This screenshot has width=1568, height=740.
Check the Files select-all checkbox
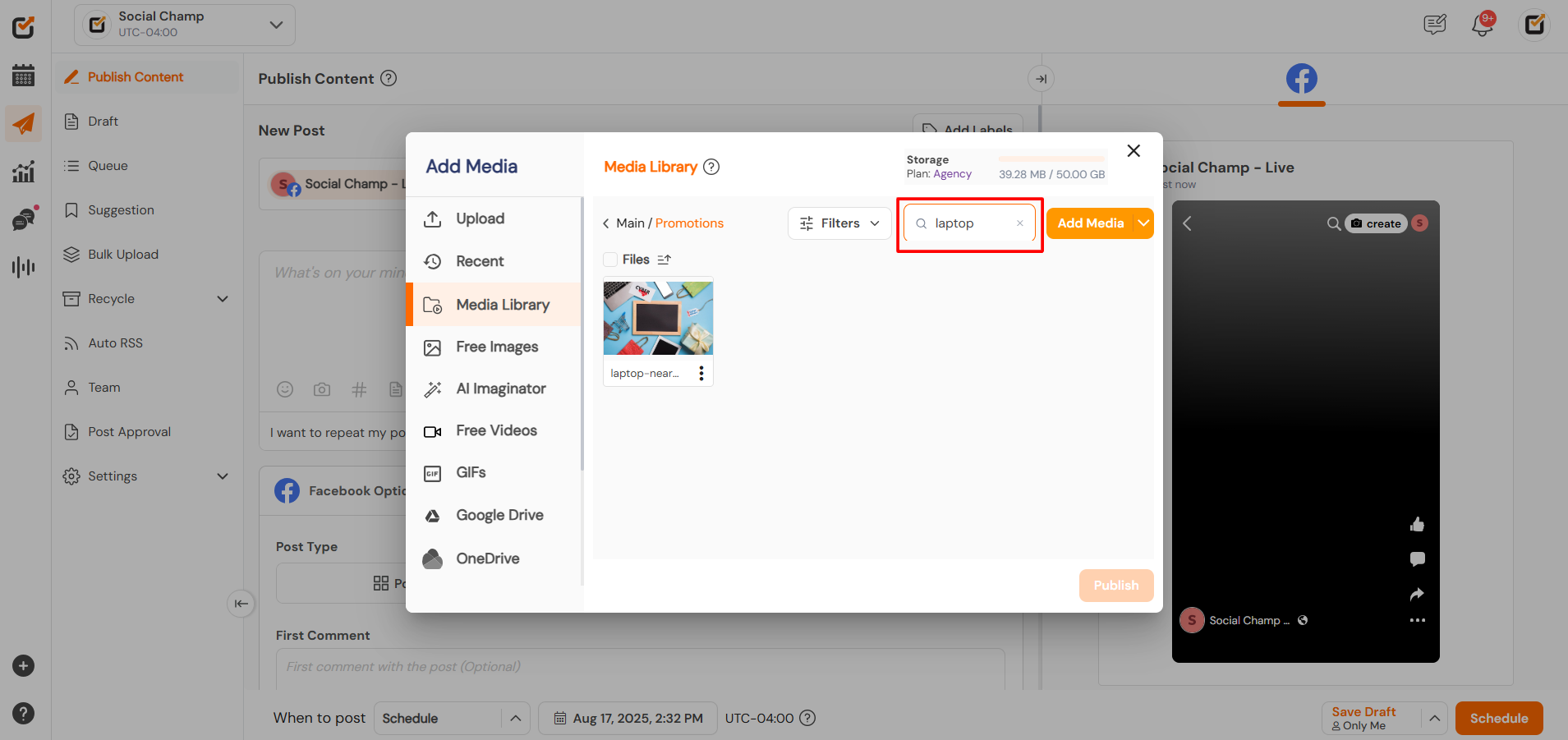(610, 260)
